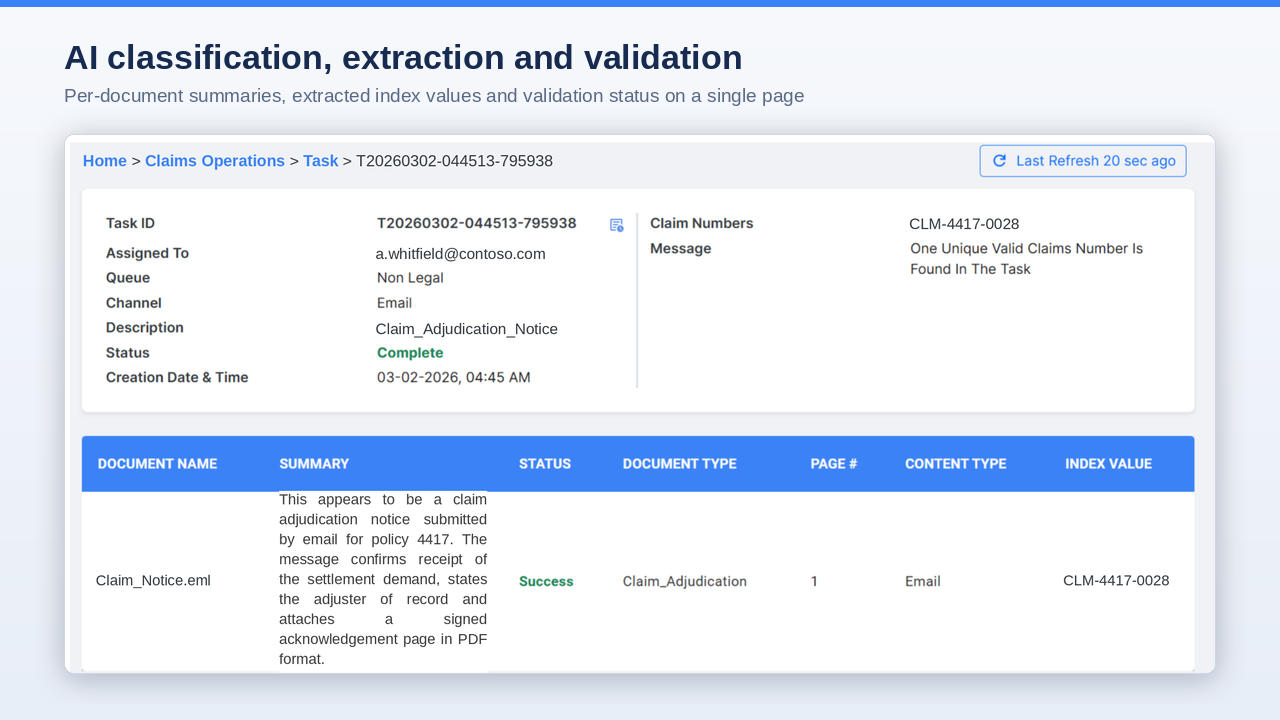The height and width of the screenshot is (720, 1280).
Task: Click description Claim_Adjudication_Notice
Action: [x=467, y=329]
